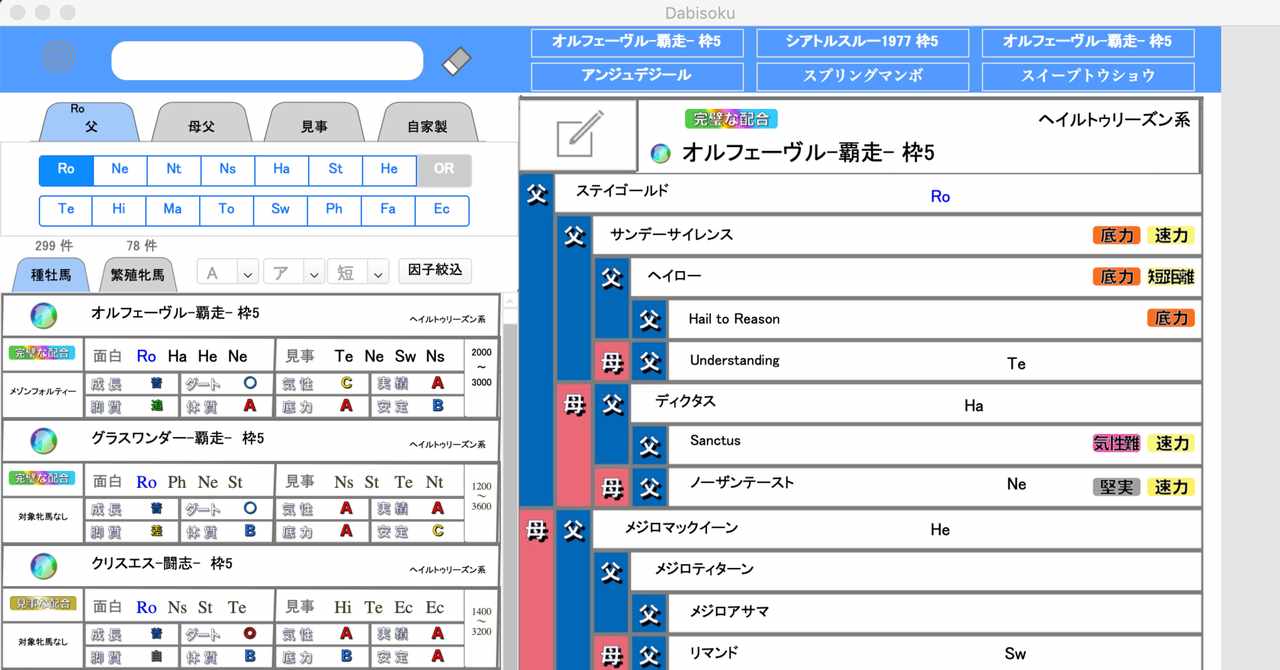Click 気性難 tag on Sanctus row
The width and height of the screenshot is (1280, 670).
pyautogui.click(x=1116, y=443)
